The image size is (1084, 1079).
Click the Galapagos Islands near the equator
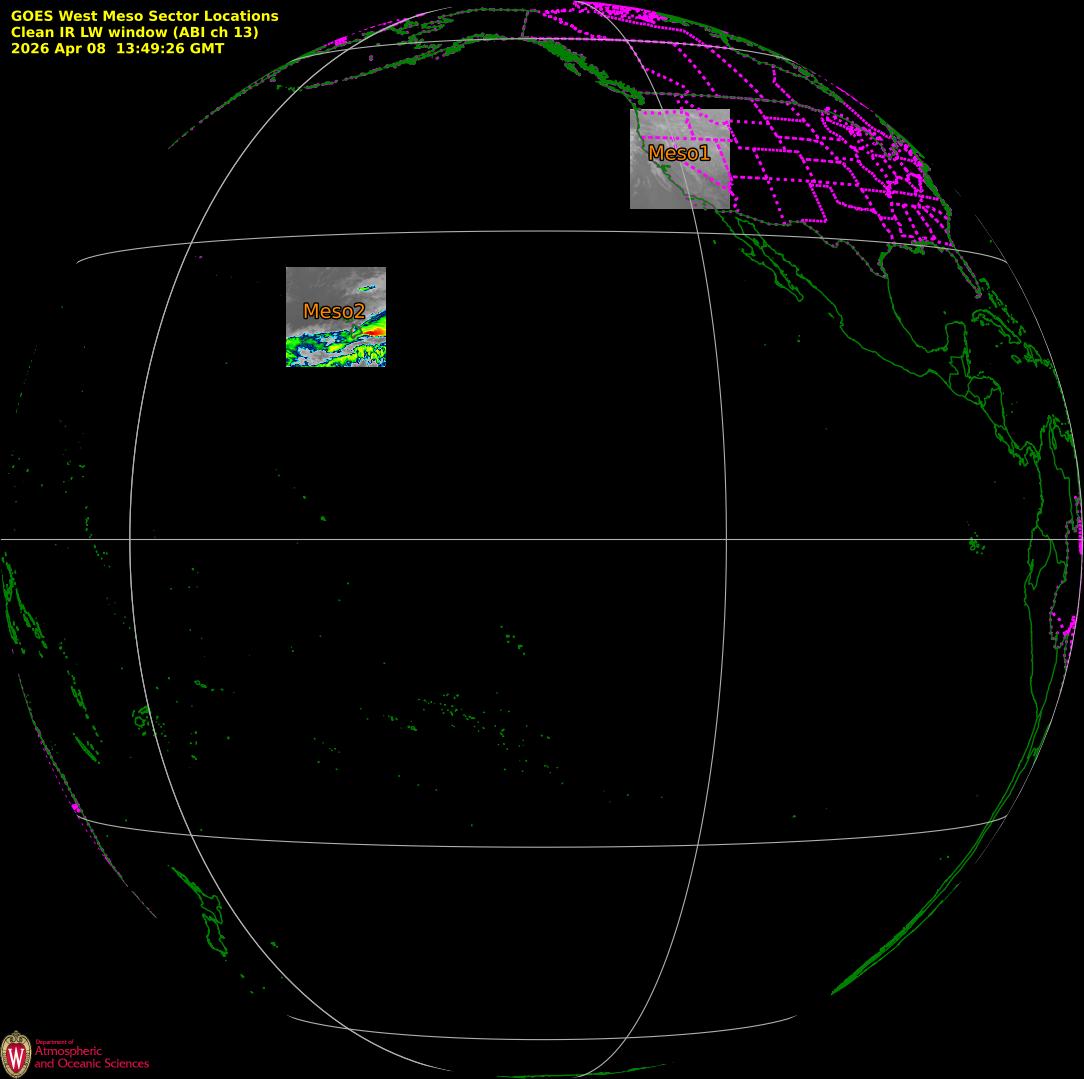(x=976, y=545)
